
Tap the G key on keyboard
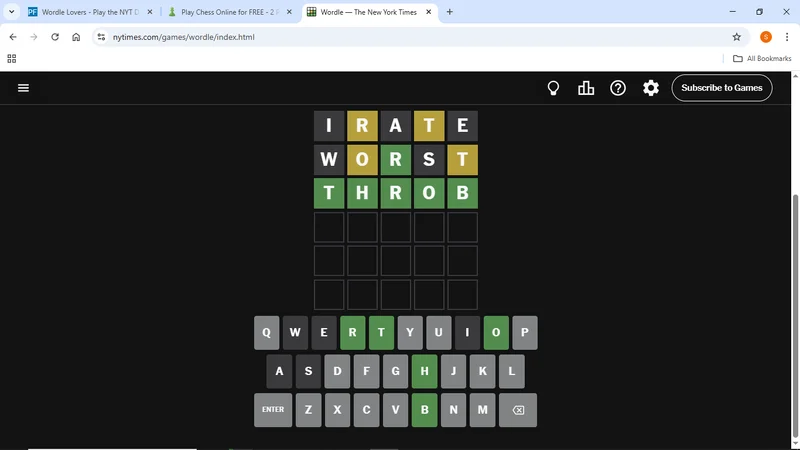(395, 371)
